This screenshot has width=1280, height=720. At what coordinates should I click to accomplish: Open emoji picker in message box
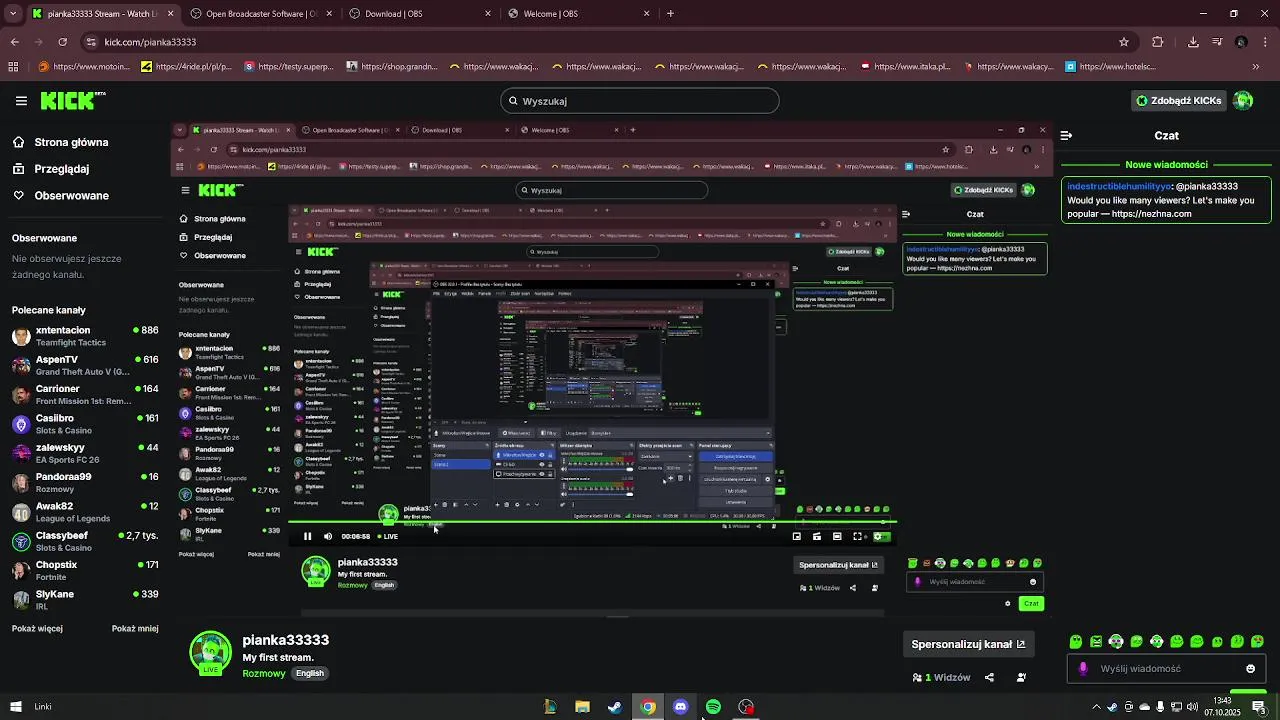coord(1250,669)
